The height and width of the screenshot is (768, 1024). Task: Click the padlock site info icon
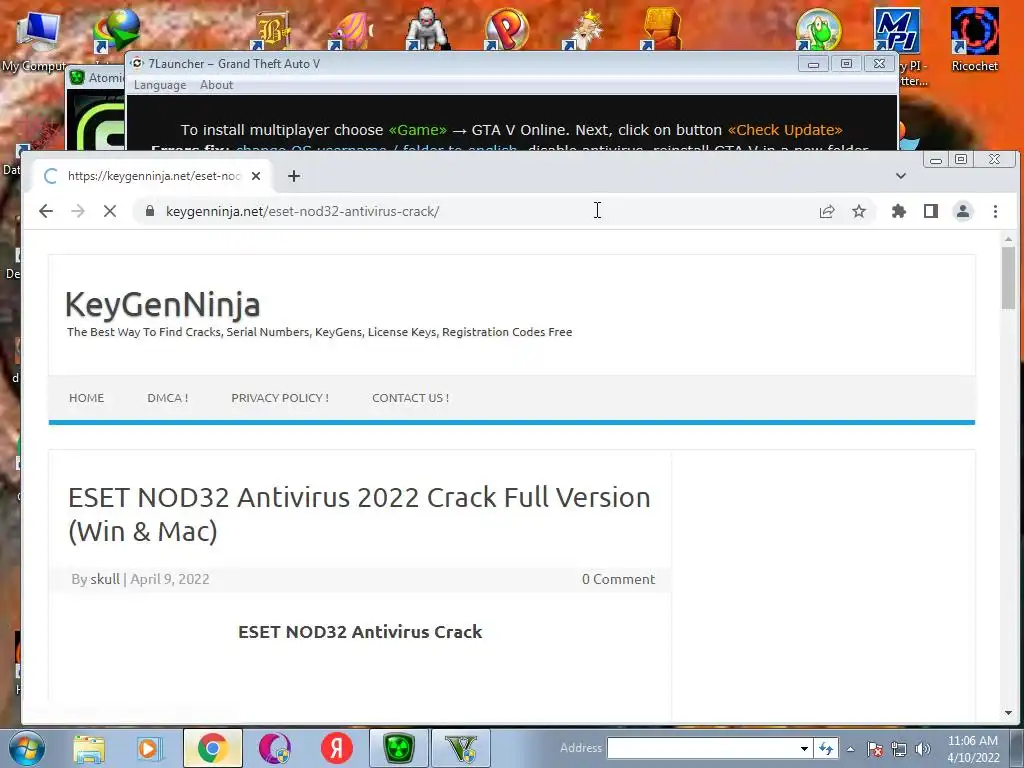[150, 211]
